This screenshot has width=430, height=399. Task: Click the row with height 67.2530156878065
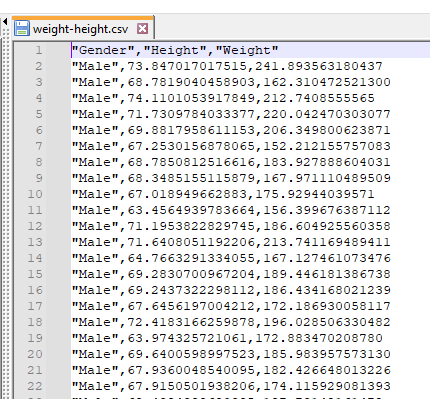coord(231,146)
